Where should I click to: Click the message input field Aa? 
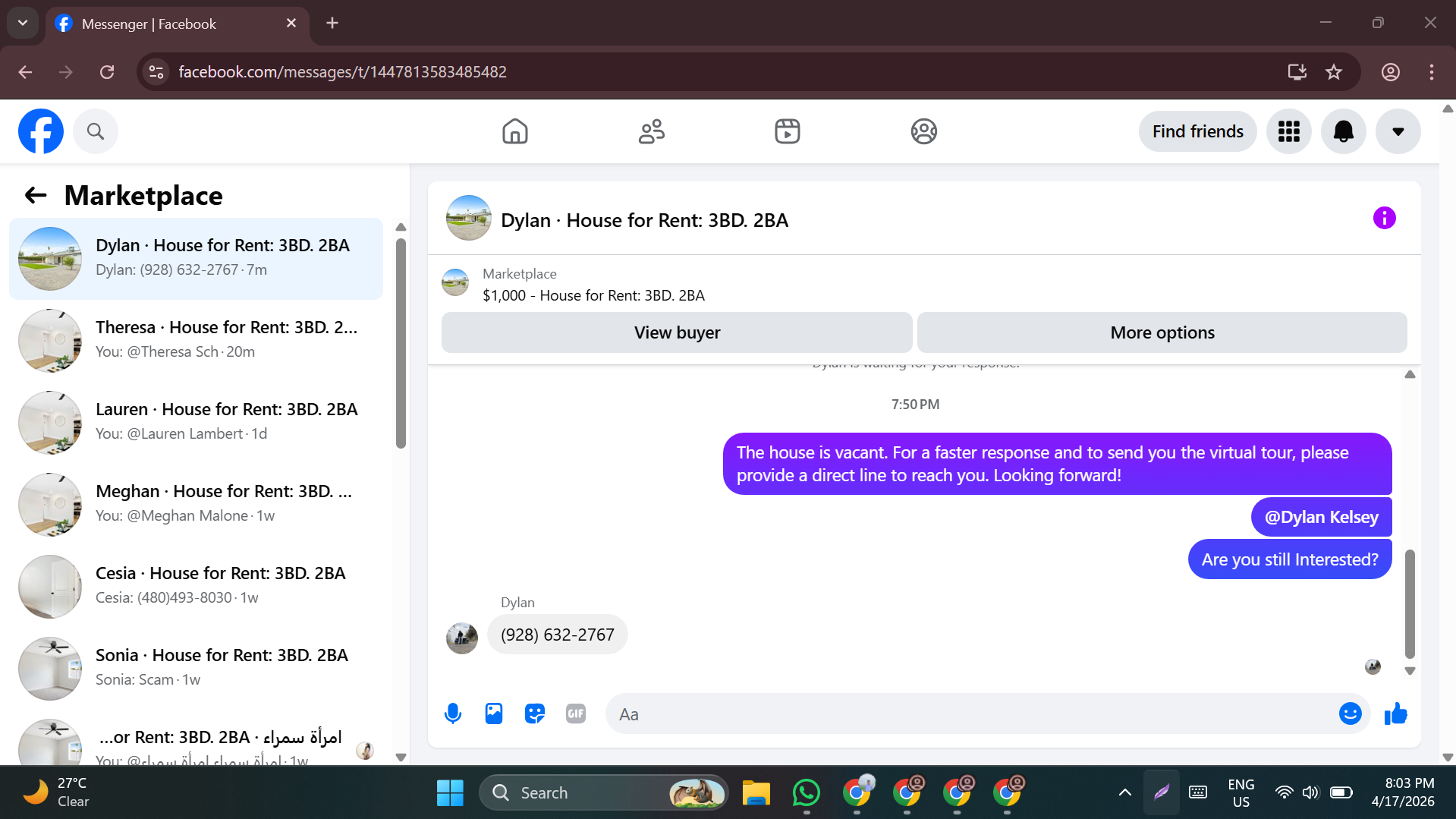point(971,713)
